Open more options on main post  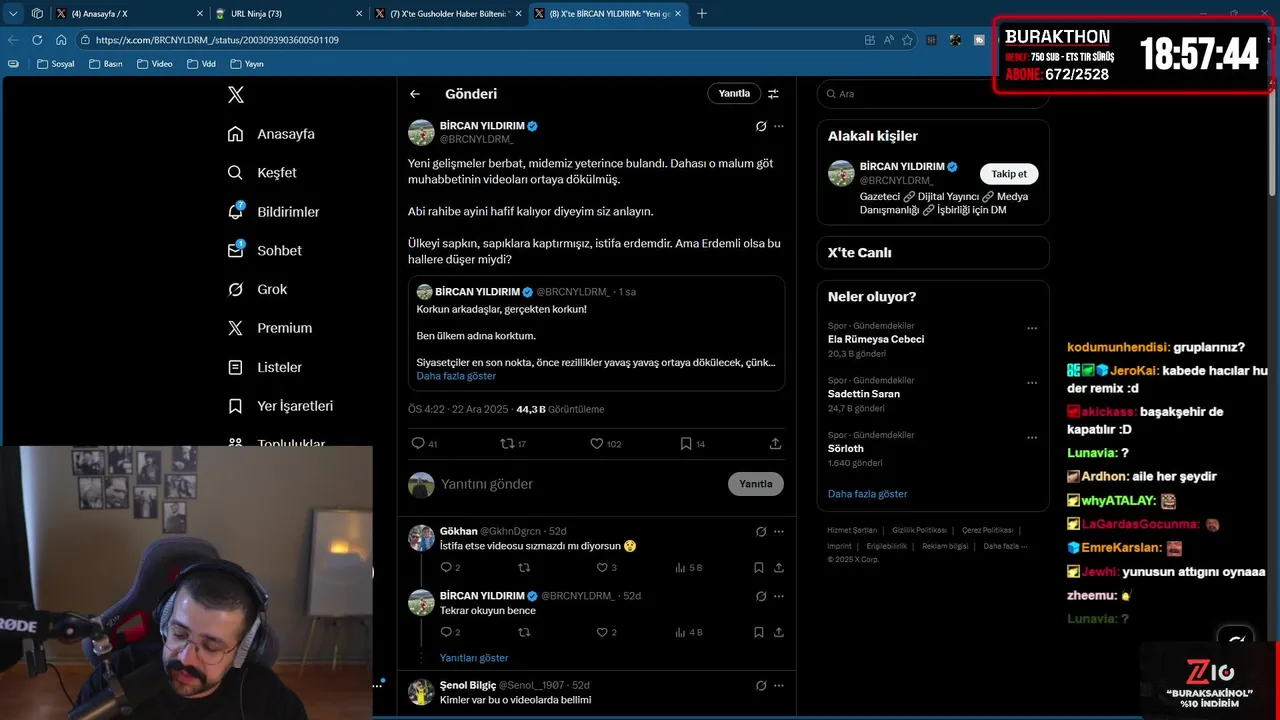coord(779,127)
